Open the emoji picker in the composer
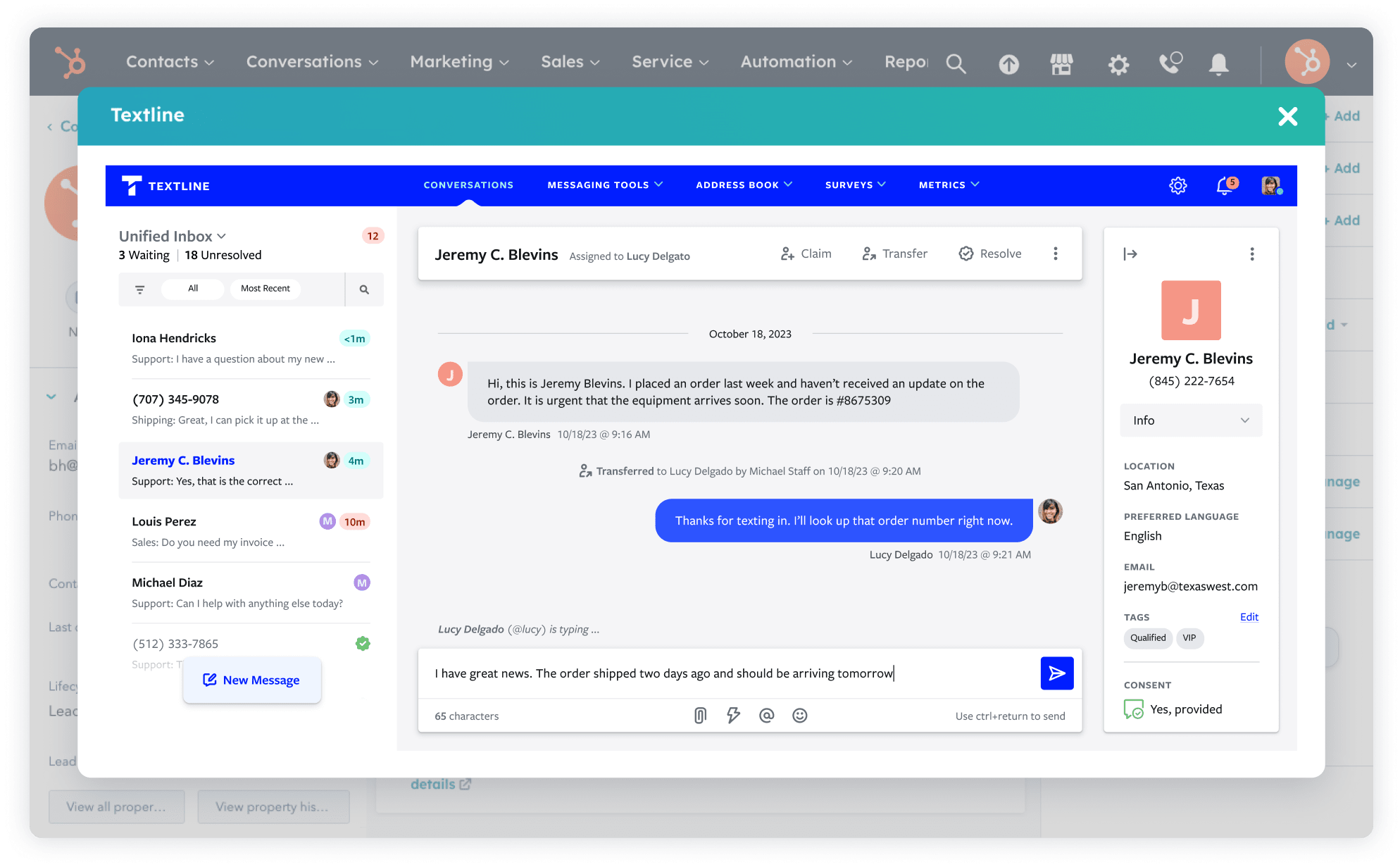Image resolution: width=1400 pixels, height=867 pixels. [x=800, y=716]
